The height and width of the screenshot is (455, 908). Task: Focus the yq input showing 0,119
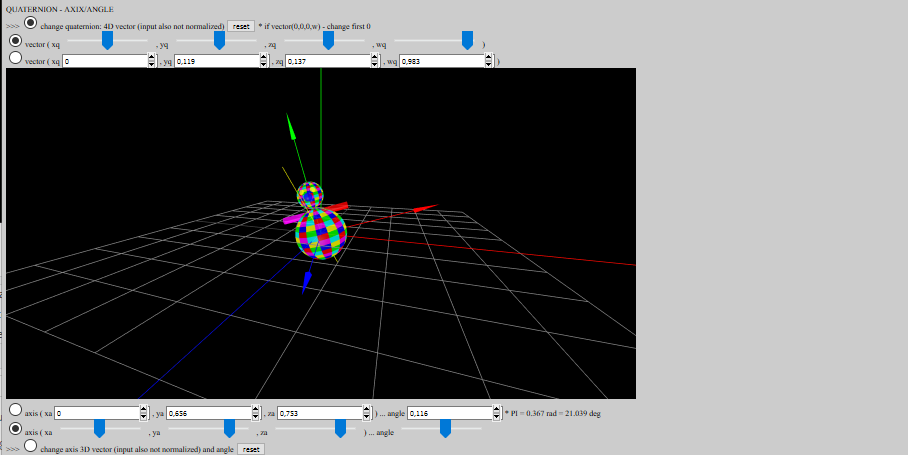(218, 61)
